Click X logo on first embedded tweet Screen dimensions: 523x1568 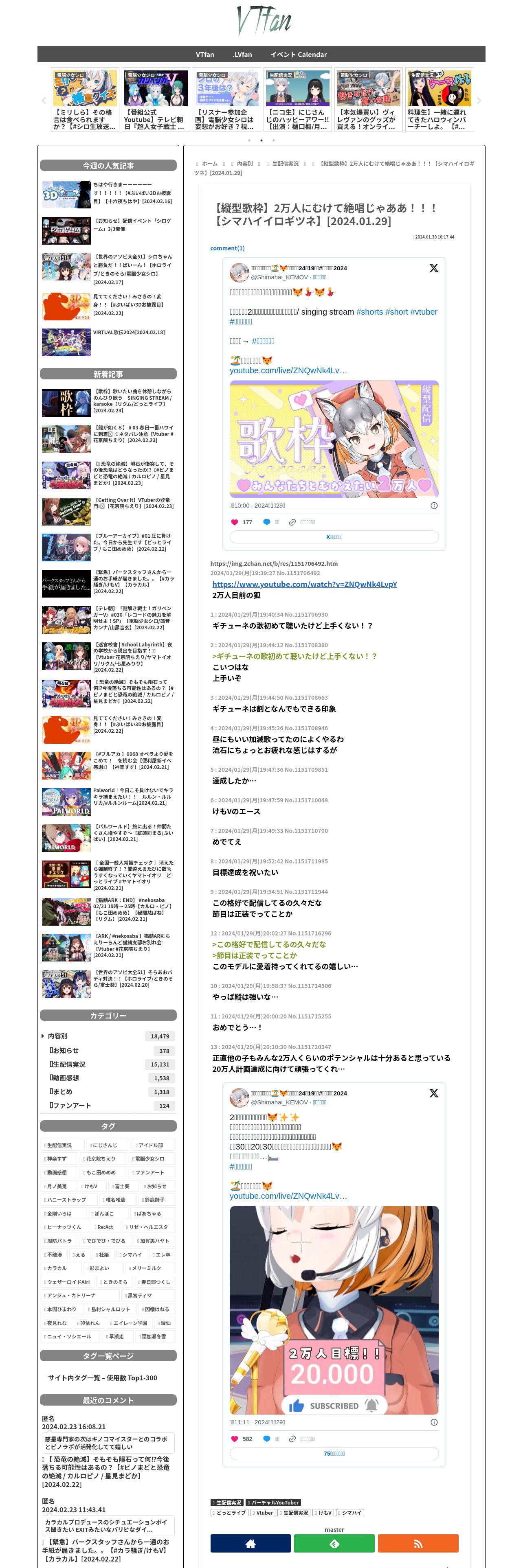[x=433, y=268]
